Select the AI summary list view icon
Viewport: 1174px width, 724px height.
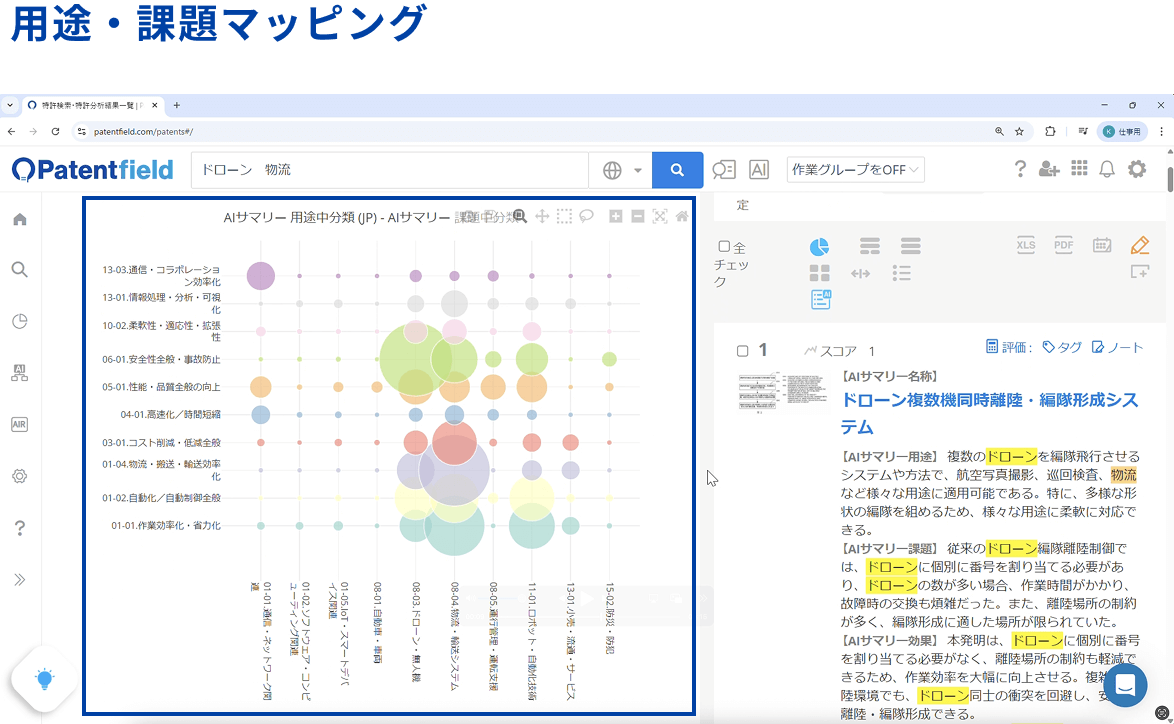[821, 299]
